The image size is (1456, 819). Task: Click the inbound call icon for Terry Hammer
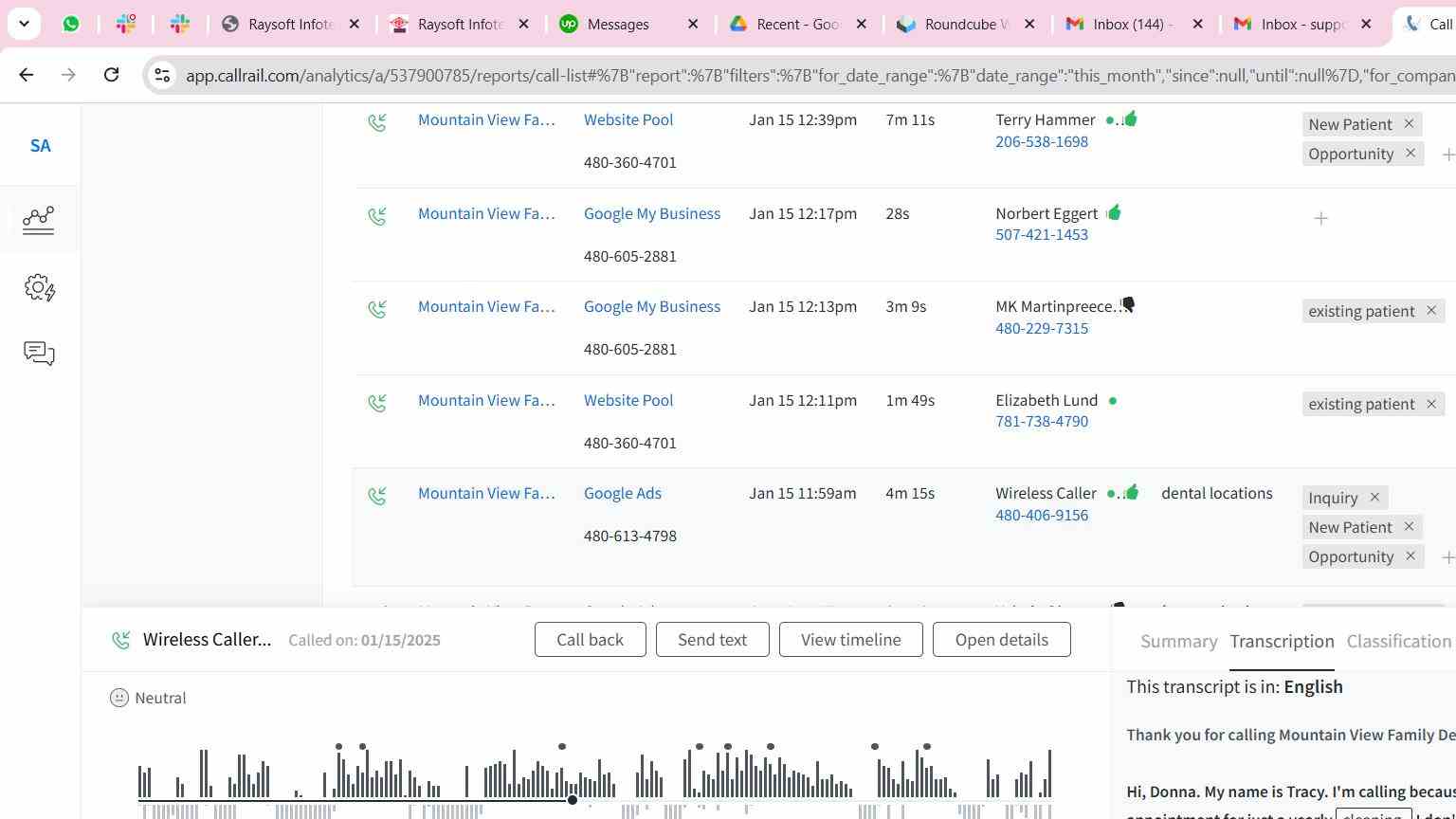(x=377, y=122)
